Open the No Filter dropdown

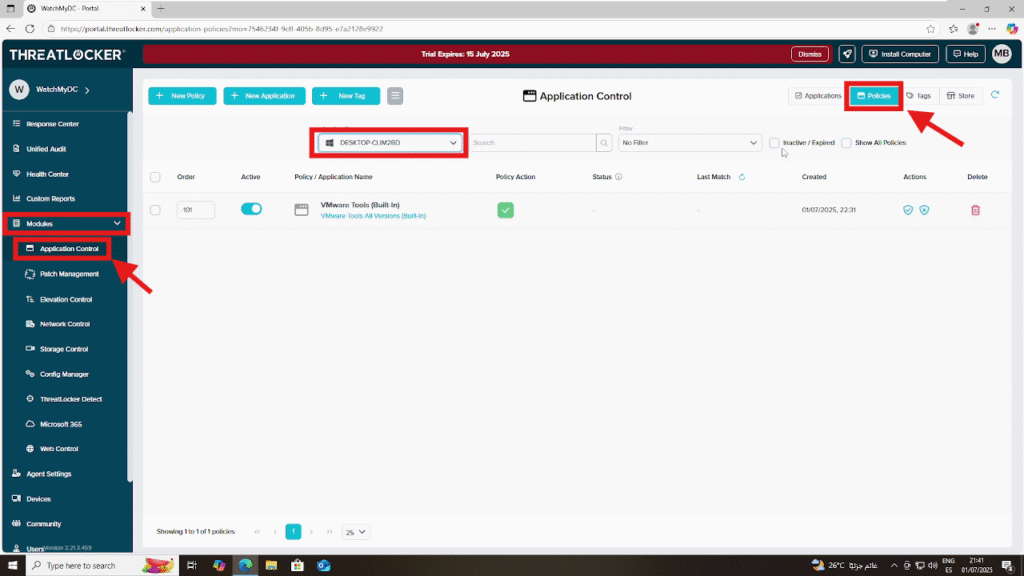point(690,143)
